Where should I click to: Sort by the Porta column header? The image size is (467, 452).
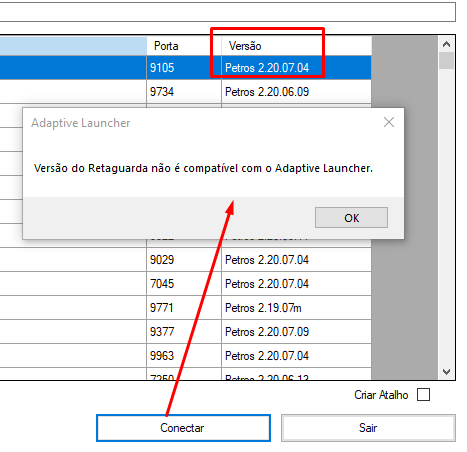[184, 46]
